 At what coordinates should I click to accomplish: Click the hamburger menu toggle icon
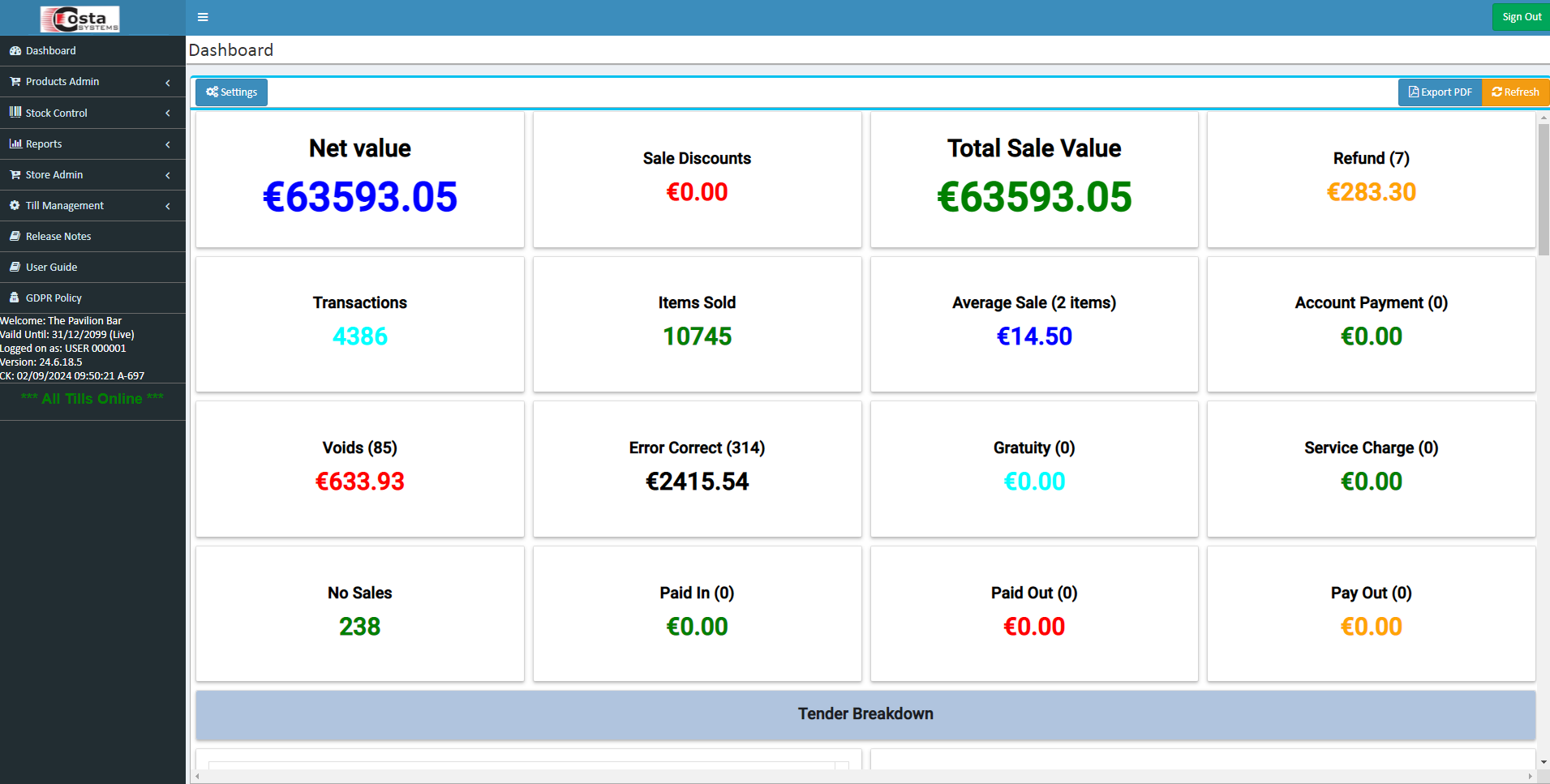pos(203,17)
